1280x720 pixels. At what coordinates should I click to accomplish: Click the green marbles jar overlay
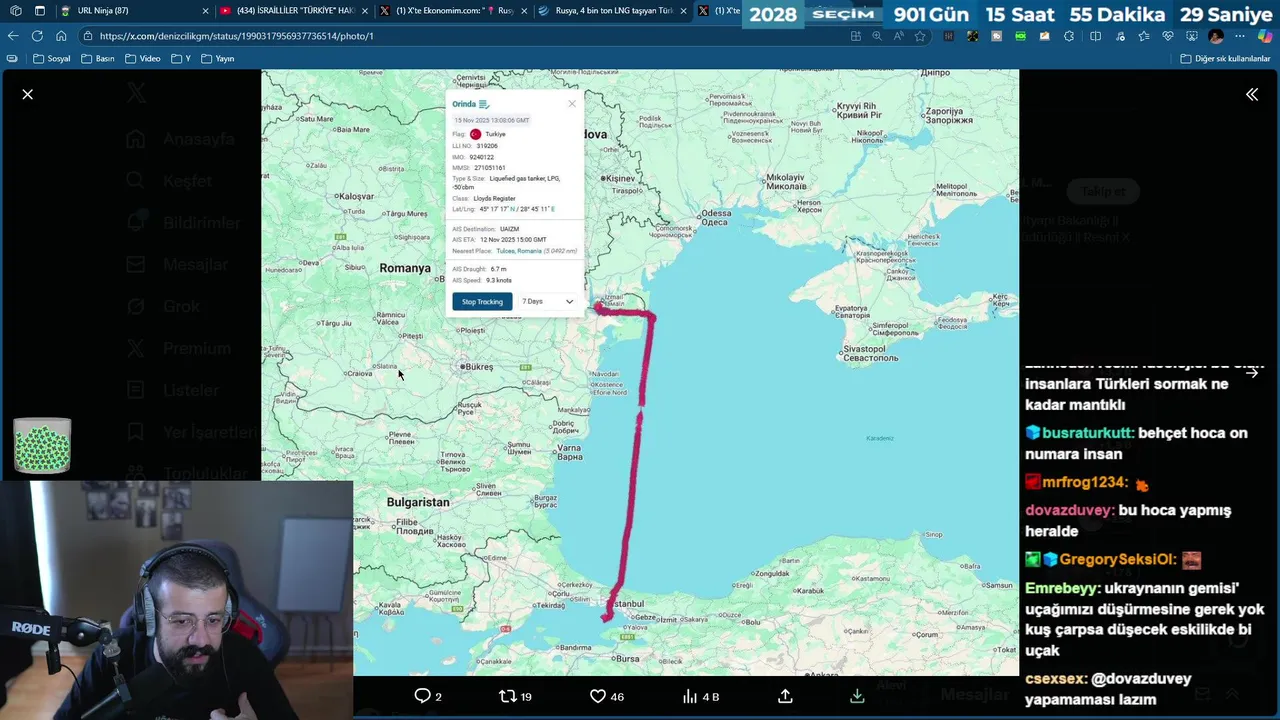pyautogui.click(x=42, y=446)
